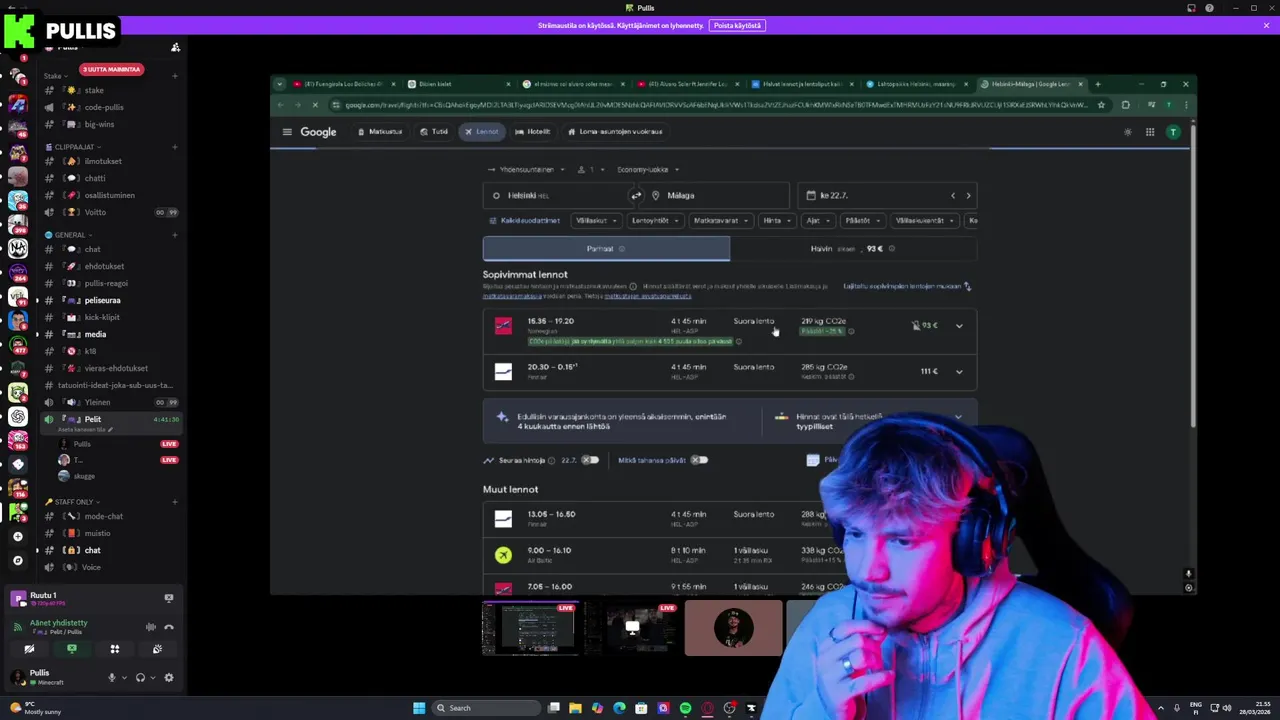Open Discord user settings gear

coord(169,677)
